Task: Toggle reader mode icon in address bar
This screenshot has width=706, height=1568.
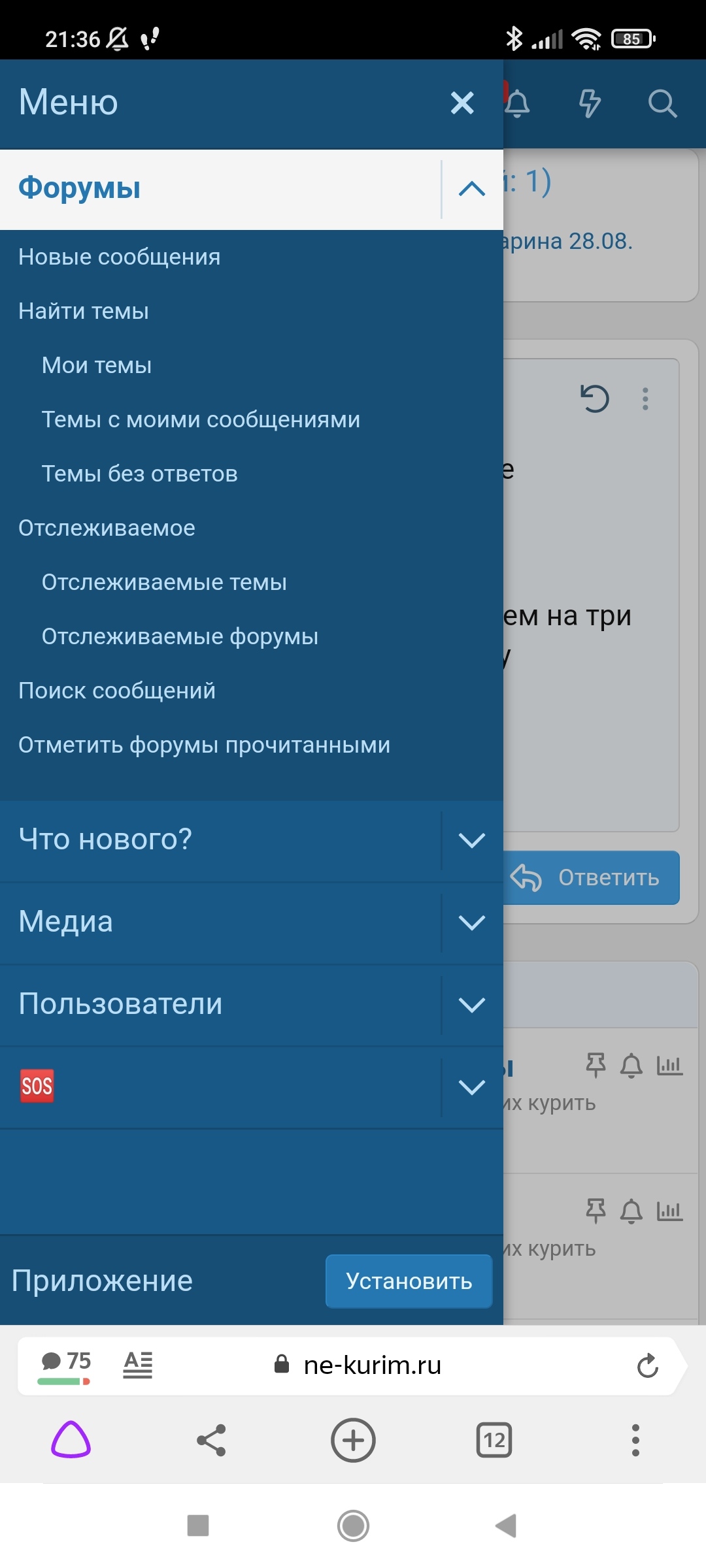Action: [138, 1365]
